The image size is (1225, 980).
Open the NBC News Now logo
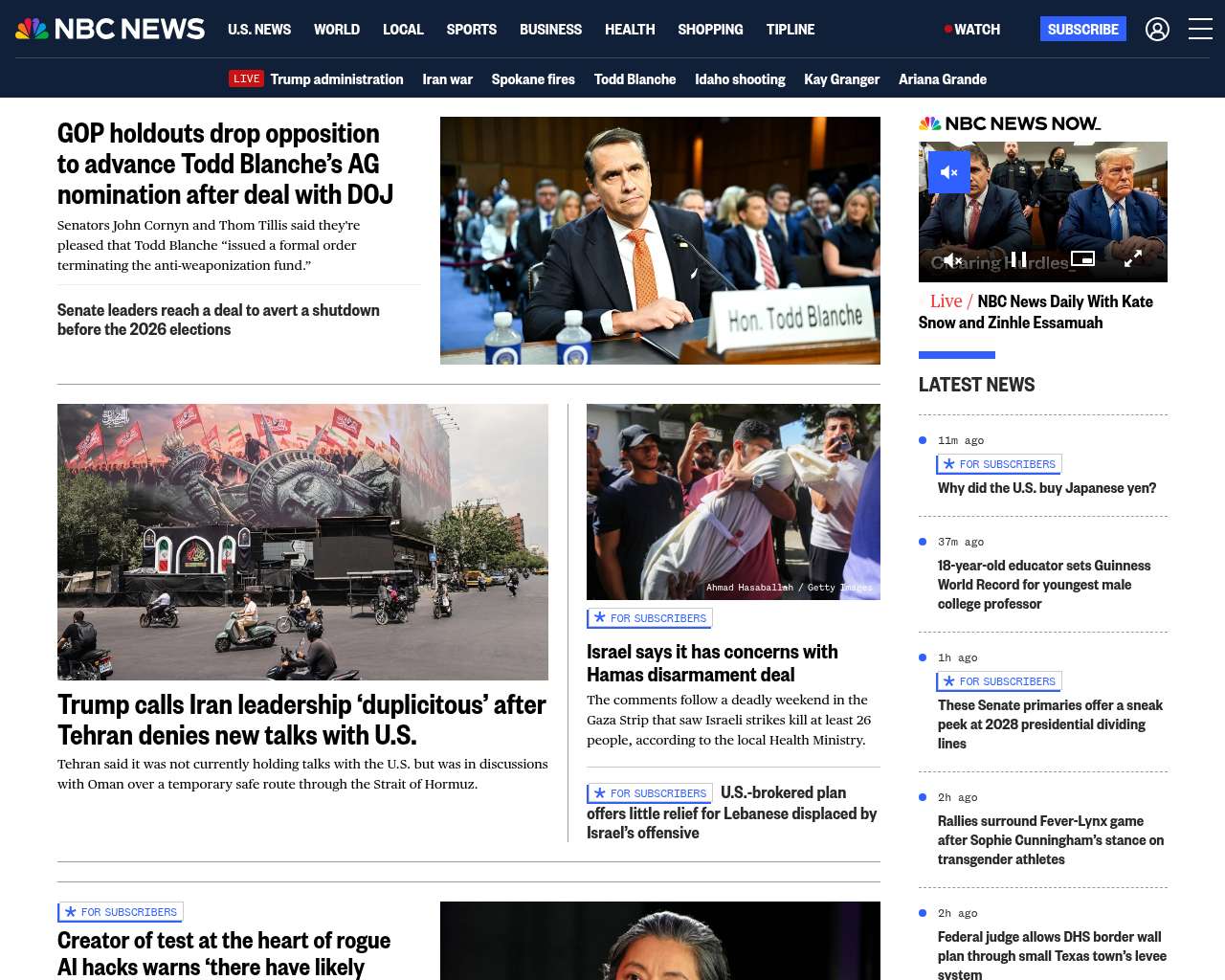coord(1010,123)
